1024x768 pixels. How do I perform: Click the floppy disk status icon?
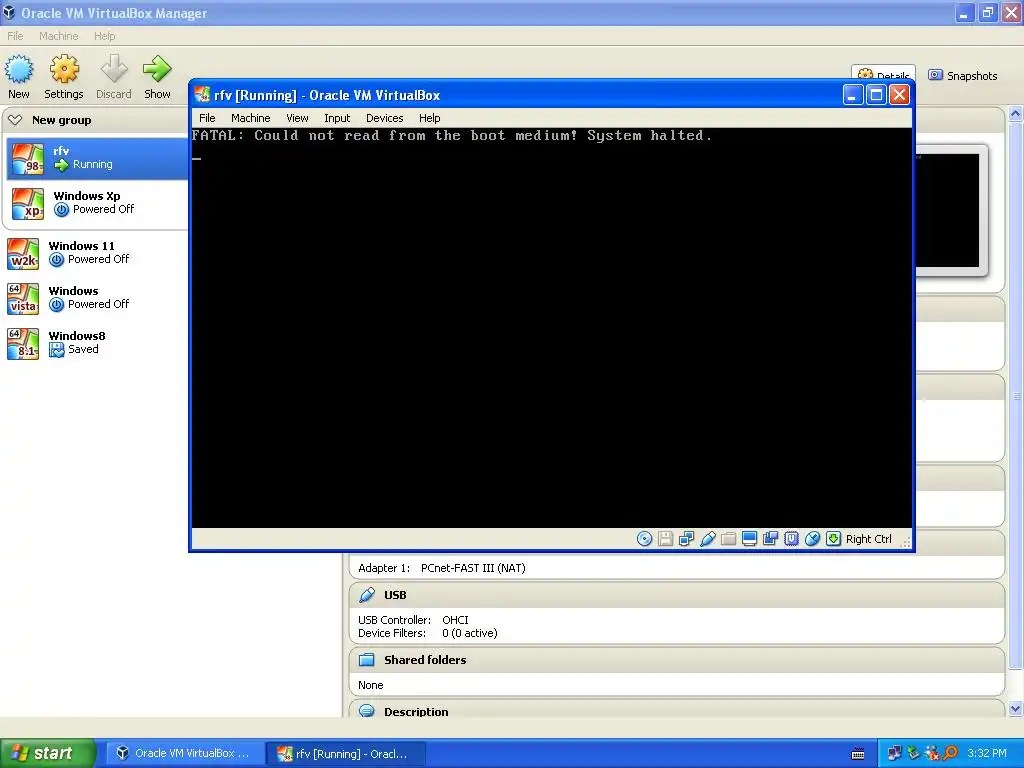point(665,539)
